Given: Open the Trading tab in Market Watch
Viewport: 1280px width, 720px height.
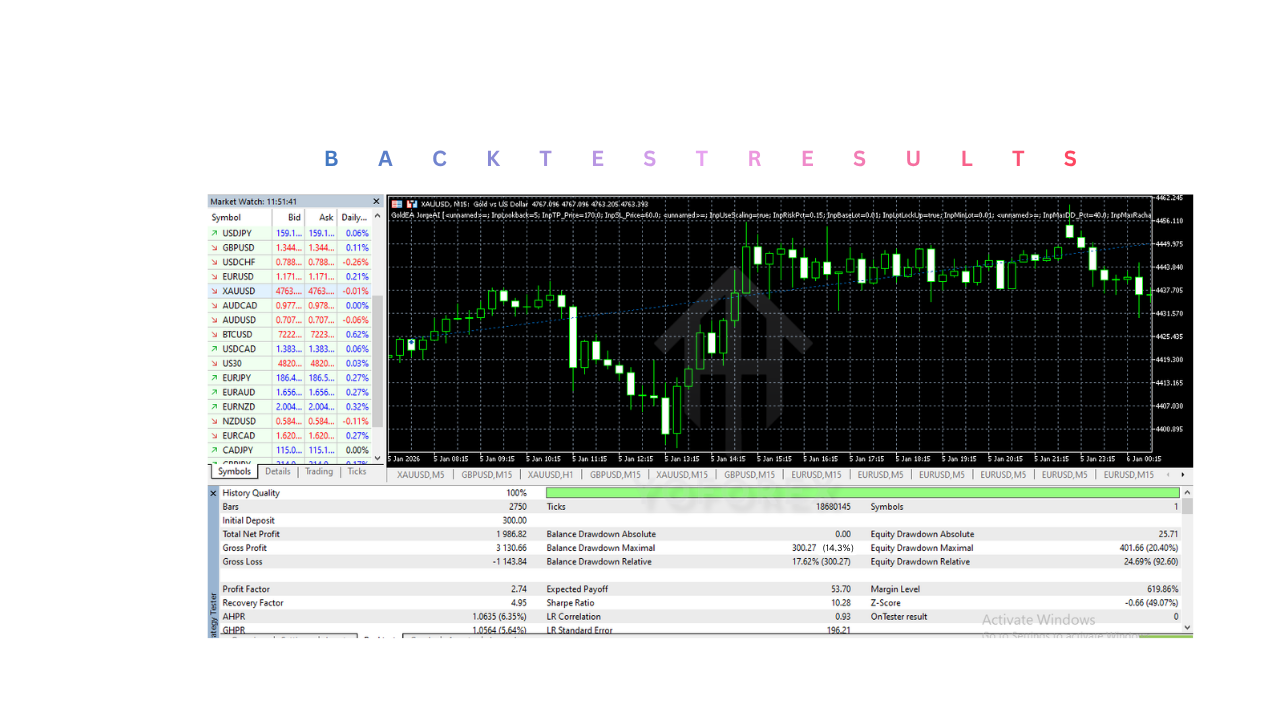Looking at the screenshot, I should click(x=319, y=472).
